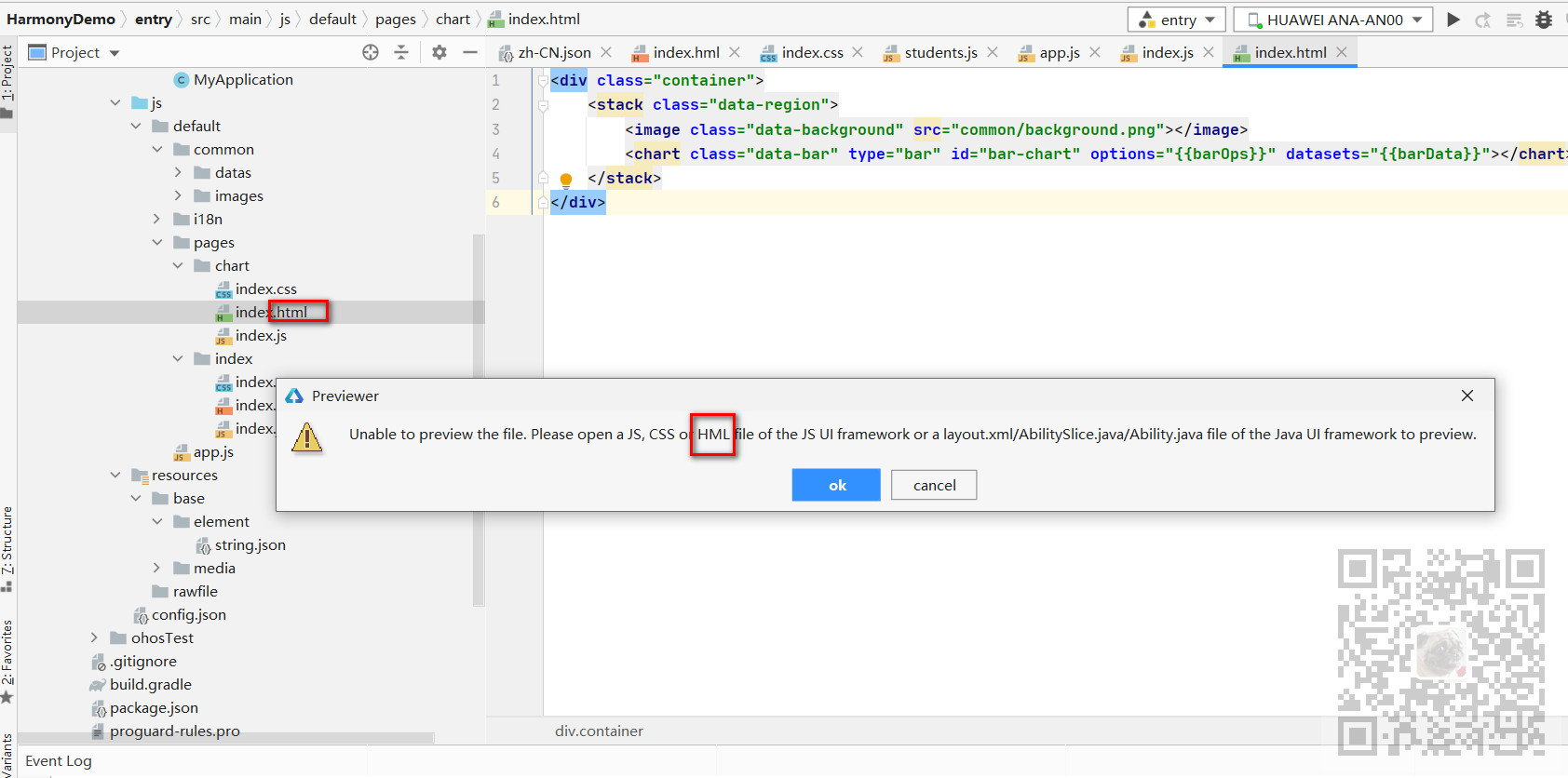Open the entry run configuration dropdown

pos(1177,20)
